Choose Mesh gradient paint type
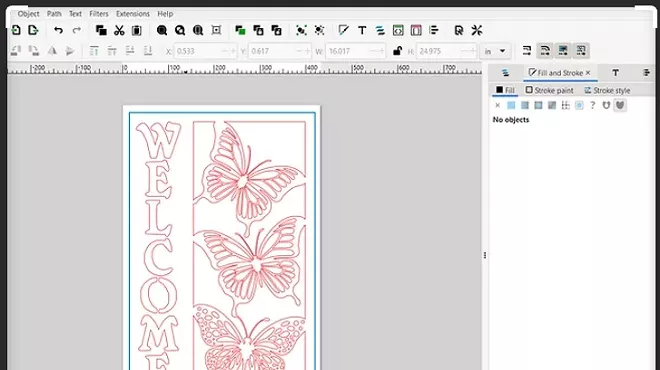The image size is (660, 370). pos(552,105)
